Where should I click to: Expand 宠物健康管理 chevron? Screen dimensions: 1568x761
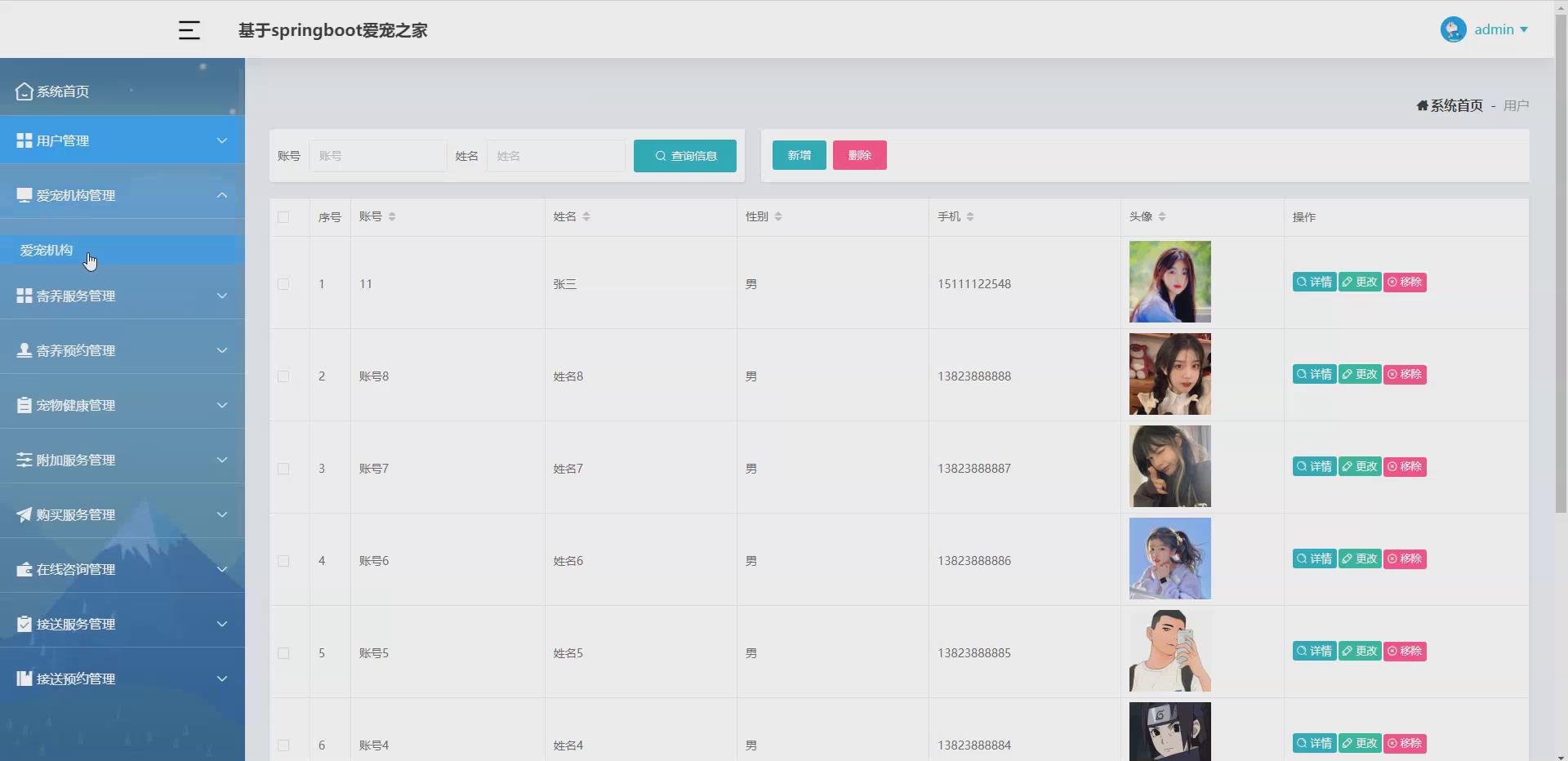[x=222, y=405]
